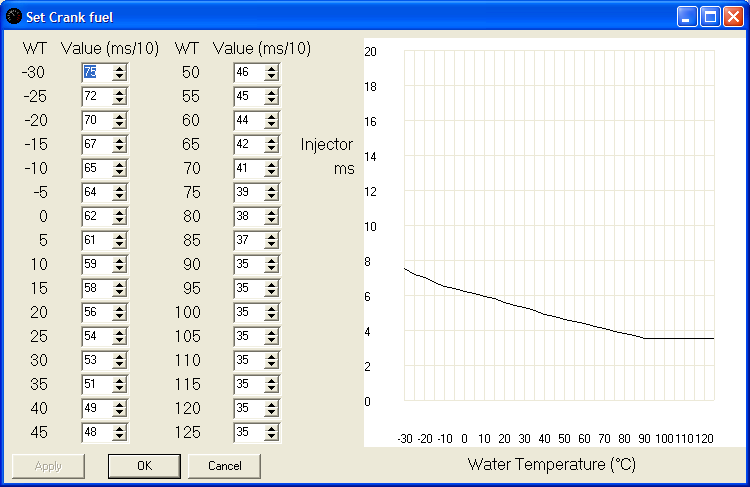Click the Apply button

[x=48, y=466]
